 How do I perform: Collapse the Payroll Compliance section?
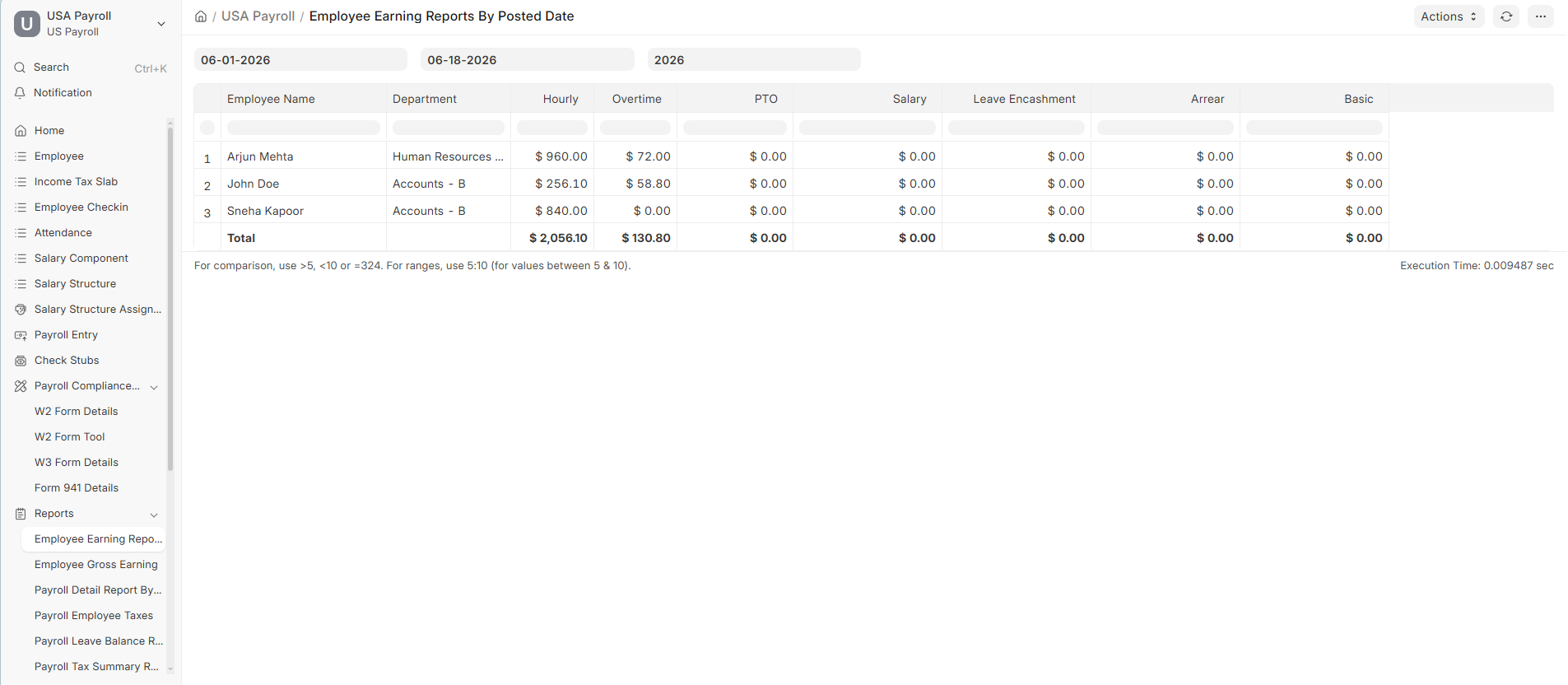click(x=154, y=387)
